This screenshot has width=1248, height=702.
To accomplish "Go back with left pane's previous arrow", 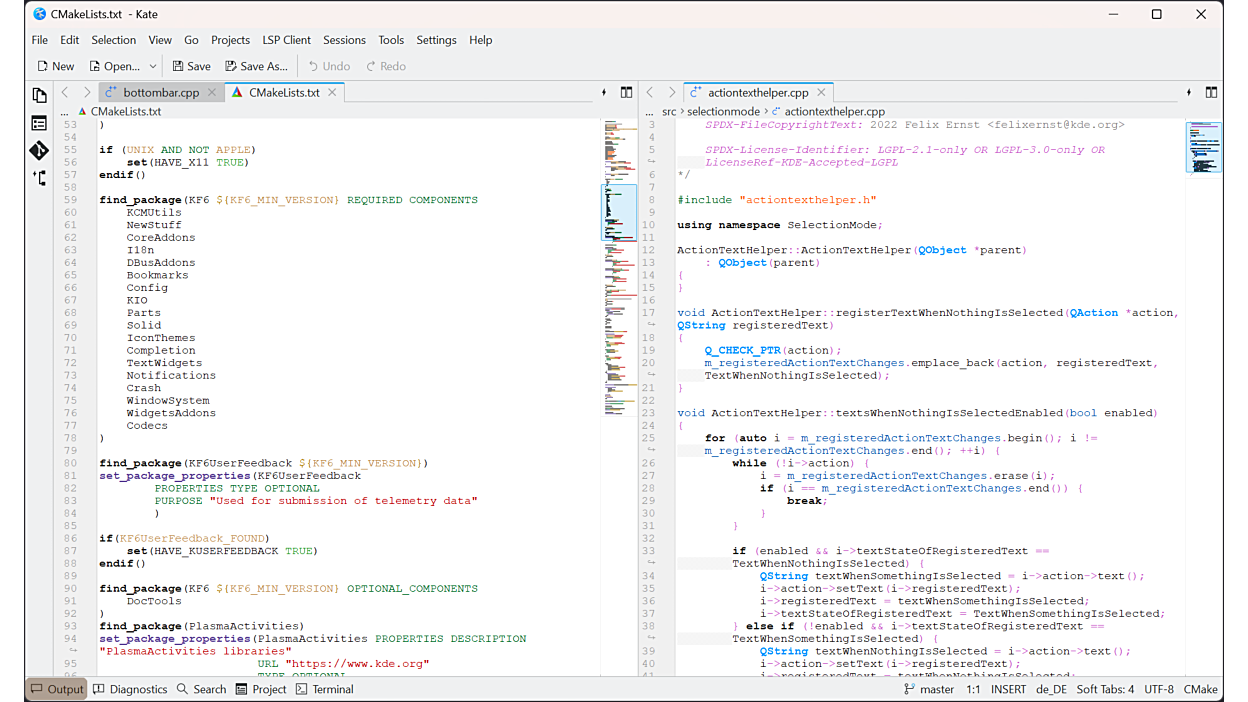I will tap(65, 92).
